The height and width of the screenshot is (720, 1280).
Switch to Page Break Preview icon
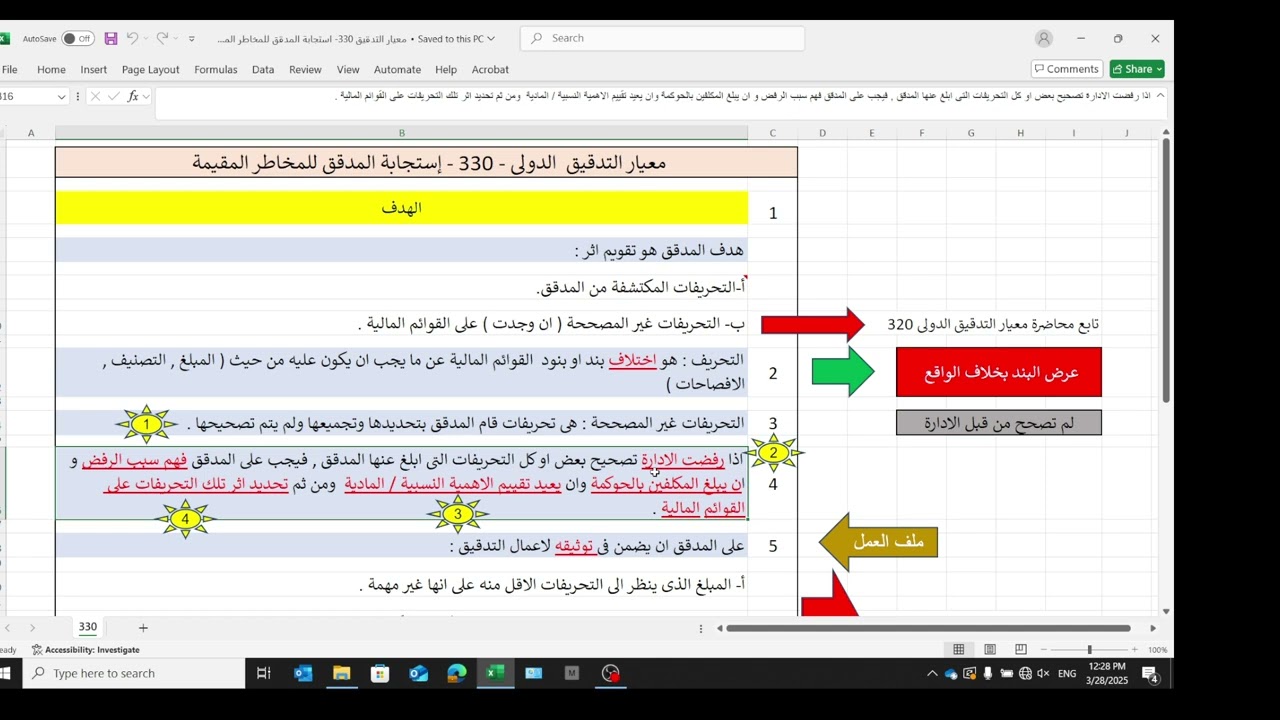click(x=1021, y=650)
